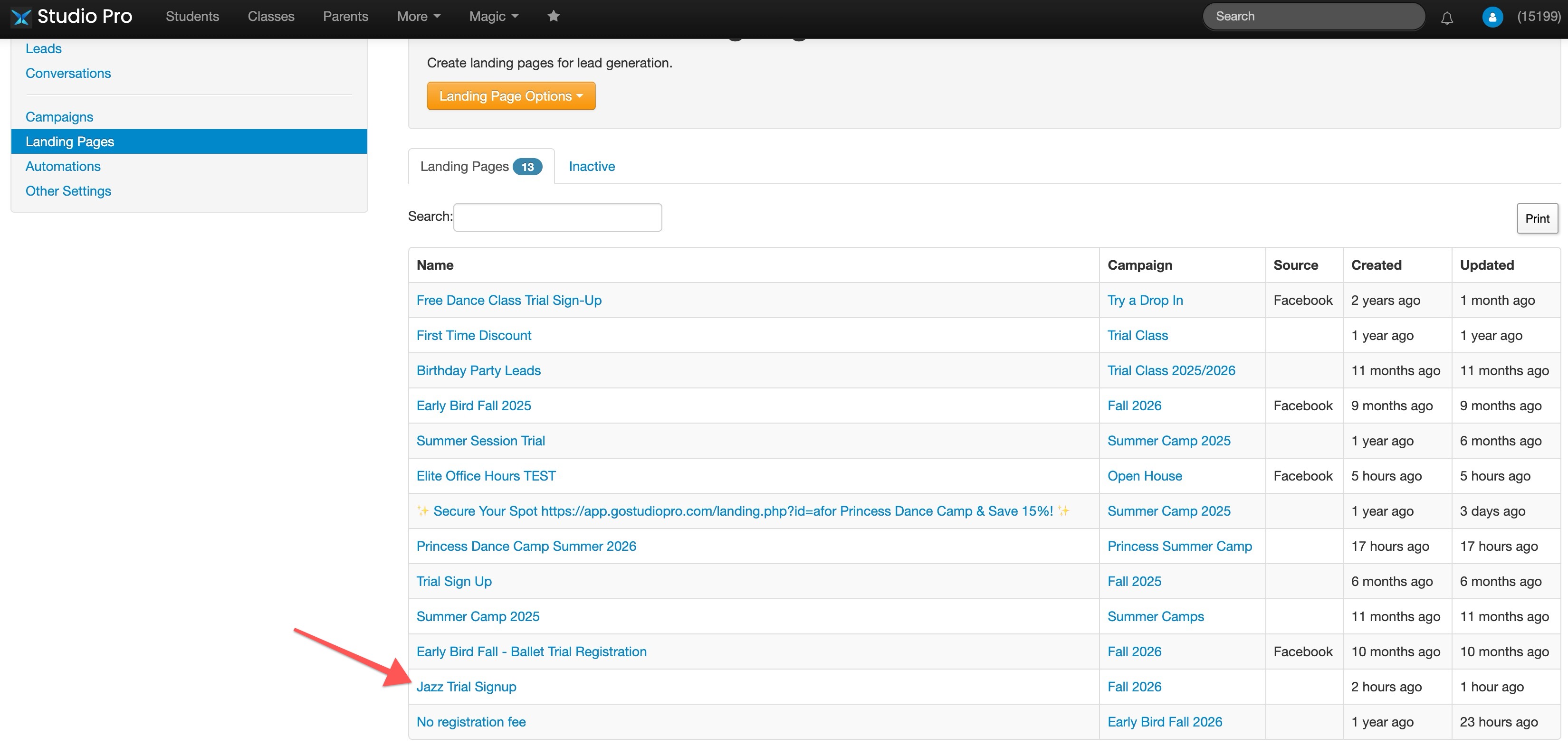Go to Leads in sidebar
Viewport: 1568px width, 755px height.
[x=43, y=48]
